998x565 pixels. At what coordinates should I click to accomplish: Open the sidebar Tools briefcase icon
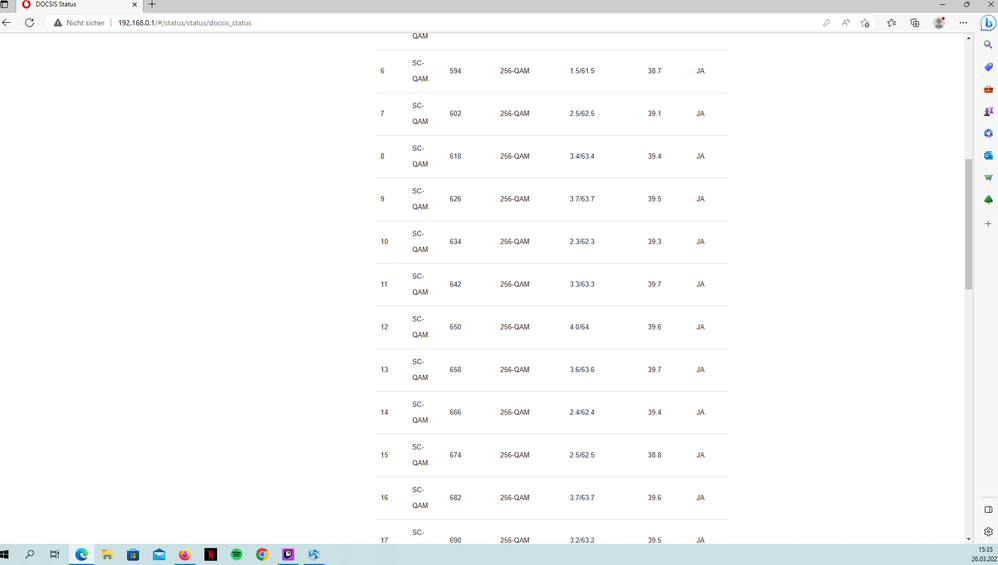click(988, 89)
